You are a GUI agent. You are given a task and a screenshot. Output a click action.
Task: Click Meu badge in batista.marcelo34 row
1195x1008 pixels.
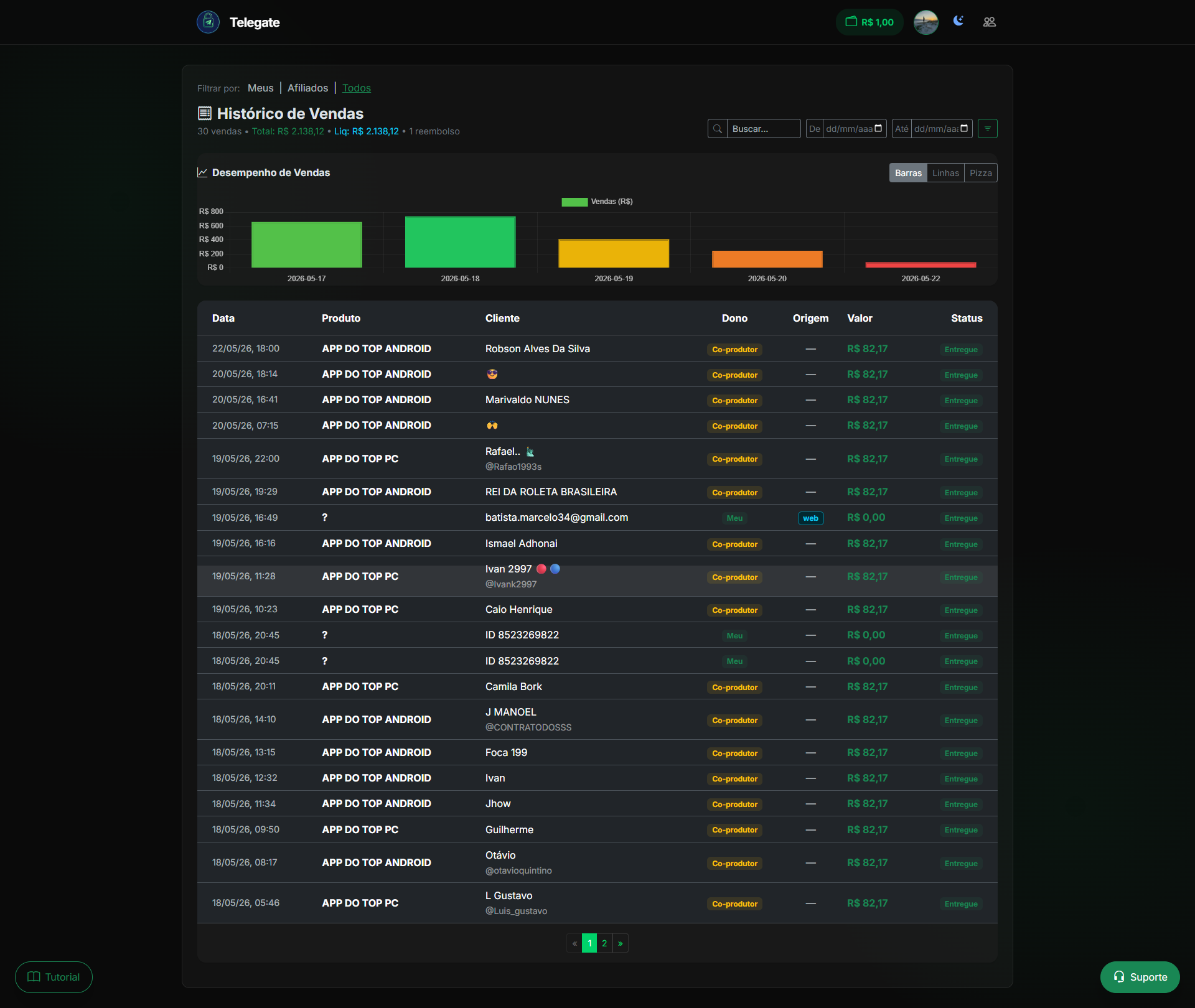point(734,518)
